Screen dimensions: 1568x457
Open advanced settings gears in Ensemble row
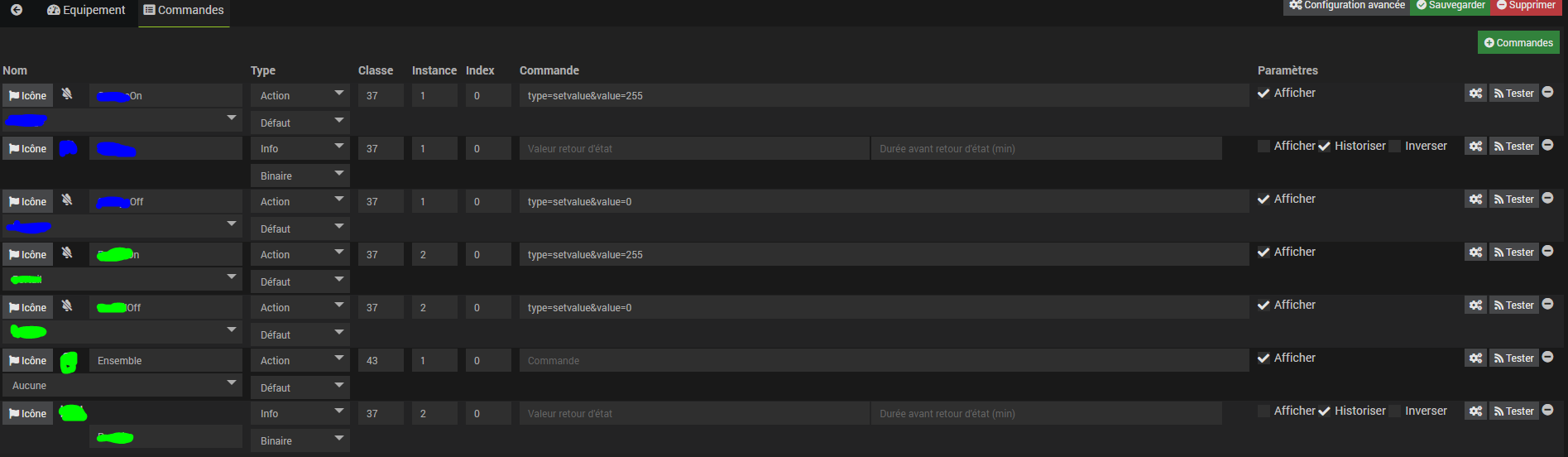(x=1475, y=358)
